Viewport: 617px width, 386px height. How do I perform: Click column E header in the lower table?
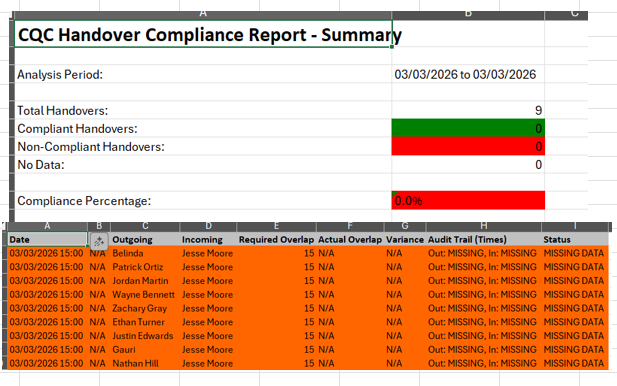pos(276,226)
